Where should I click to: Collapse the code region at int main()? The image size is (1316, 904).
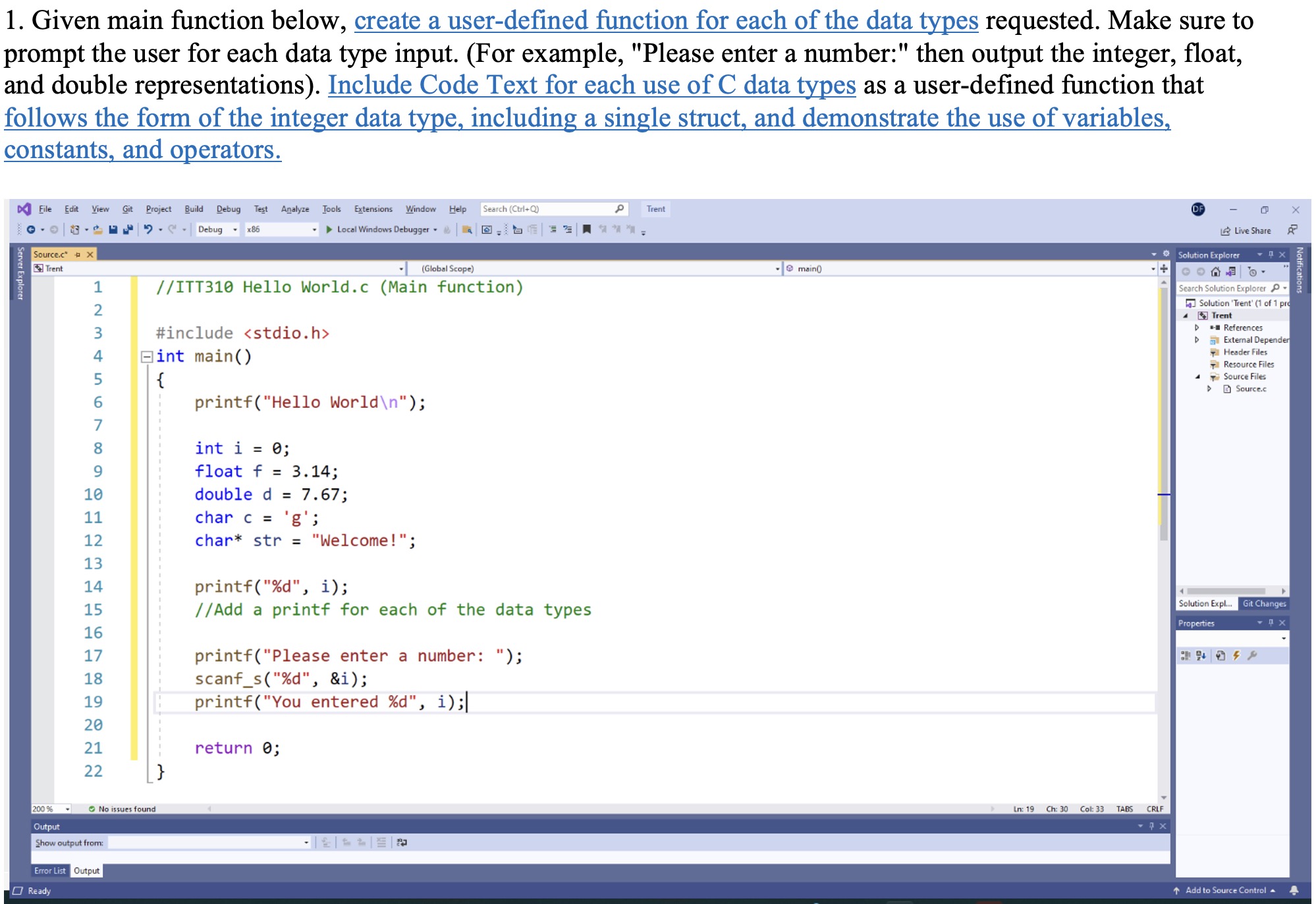click(146, 356)
